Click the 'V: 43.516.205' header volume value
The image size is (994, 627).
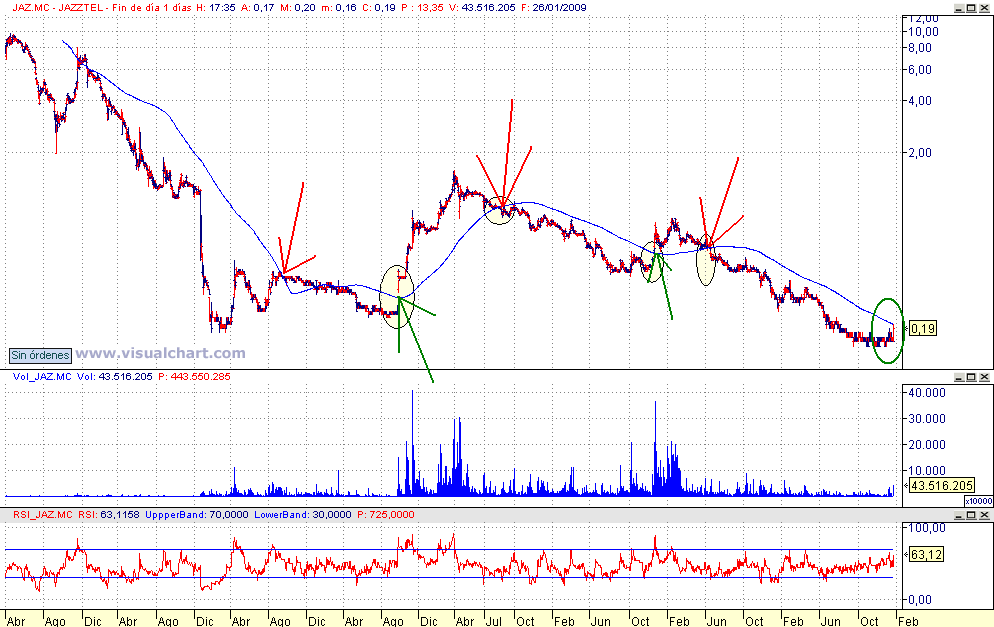click(x=482, y=8)
